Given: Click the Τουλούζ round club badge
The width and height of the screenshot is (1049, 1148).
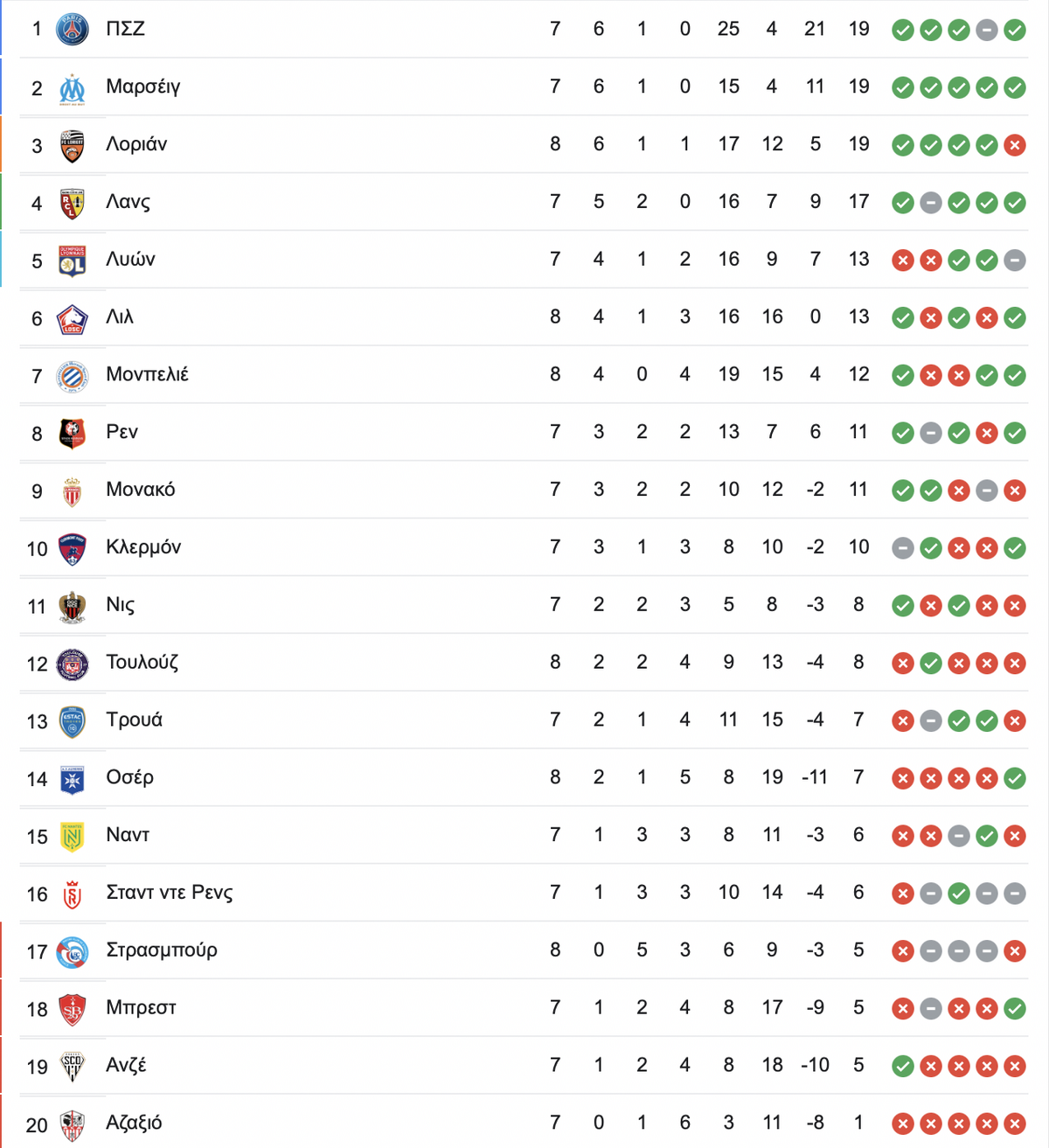Looking at the screenshot, I should coord(73,664).
